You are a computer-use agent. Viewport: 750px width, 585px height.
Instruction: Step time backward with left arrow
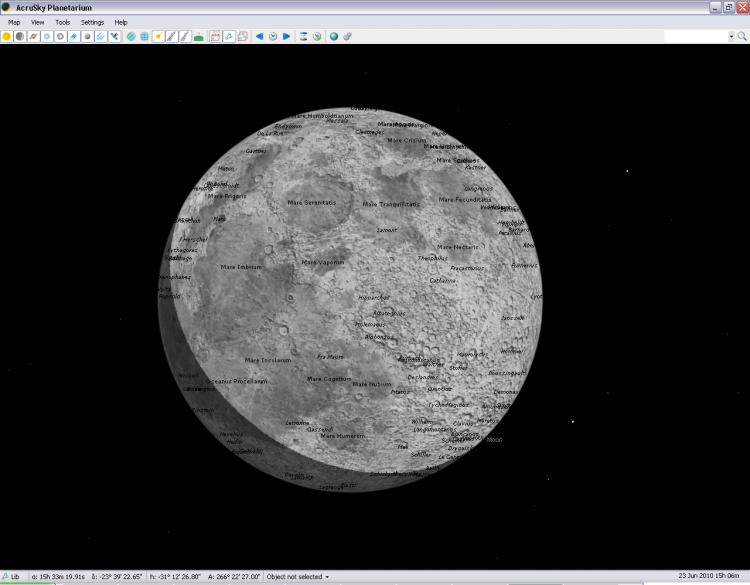(x=259, y=36)
